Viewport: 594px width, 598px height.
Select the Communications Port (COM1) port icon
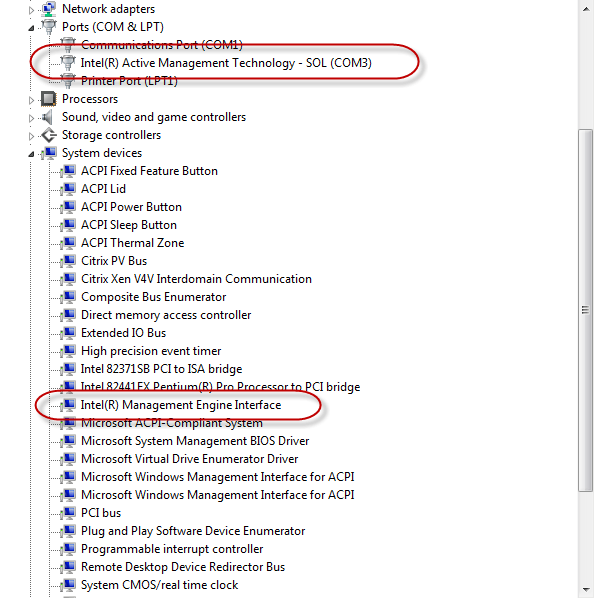[x=68, y=45]
